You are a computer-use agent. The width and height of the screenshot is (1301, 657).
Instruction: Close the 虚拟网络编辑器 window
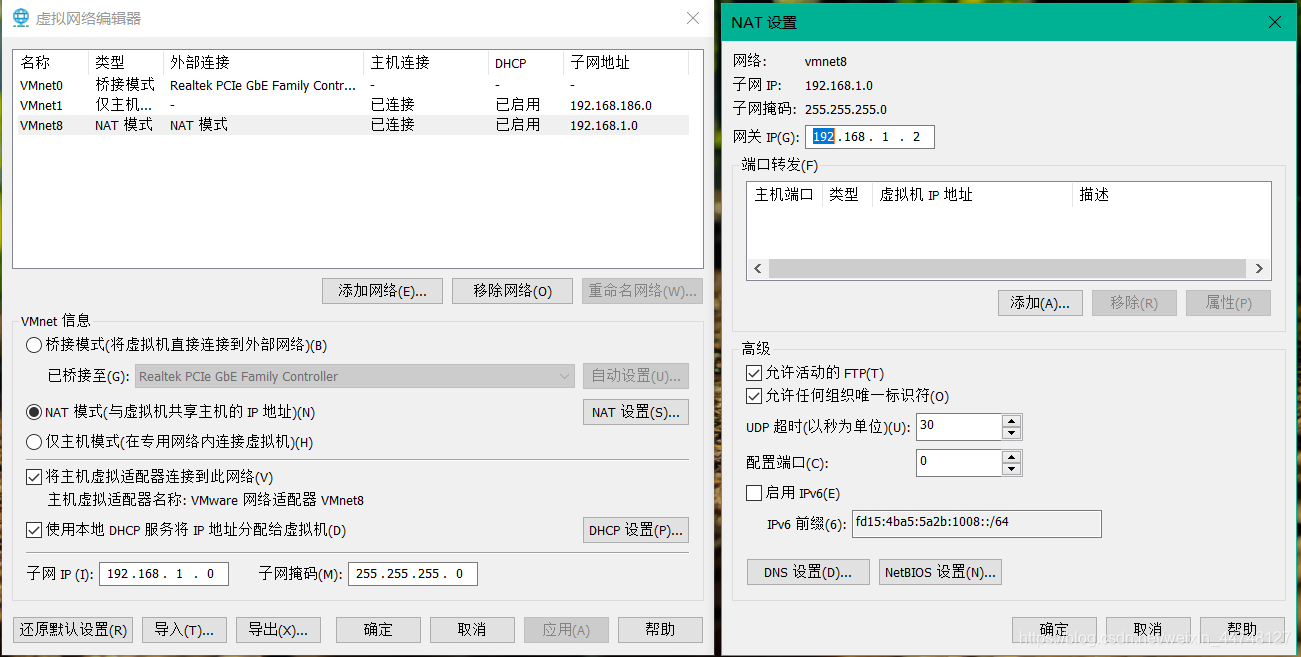(x=693, y=18)
